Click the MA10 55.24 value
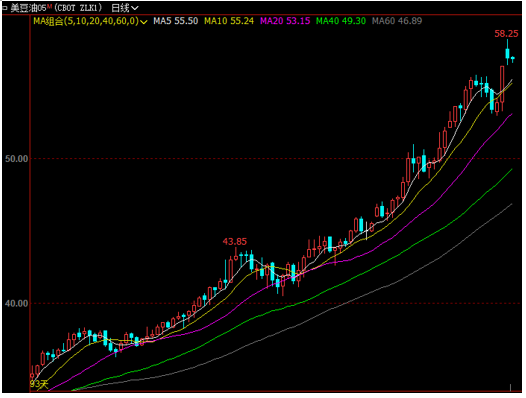 pyautogui.click(x=229, y=21)
